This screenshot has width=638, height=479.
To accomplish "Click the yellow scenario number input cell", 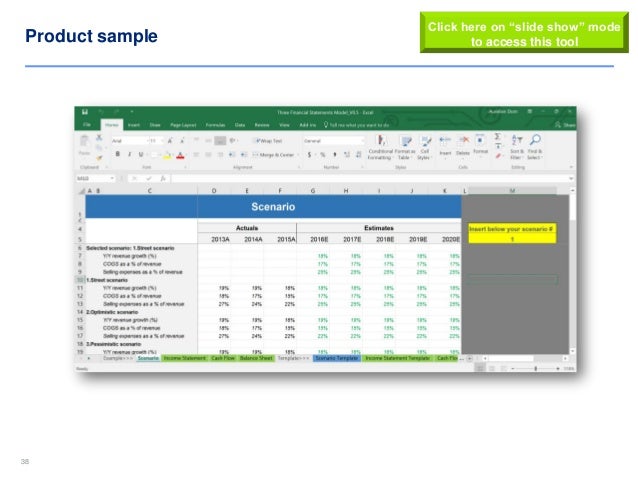I will (x=512, y=239).
